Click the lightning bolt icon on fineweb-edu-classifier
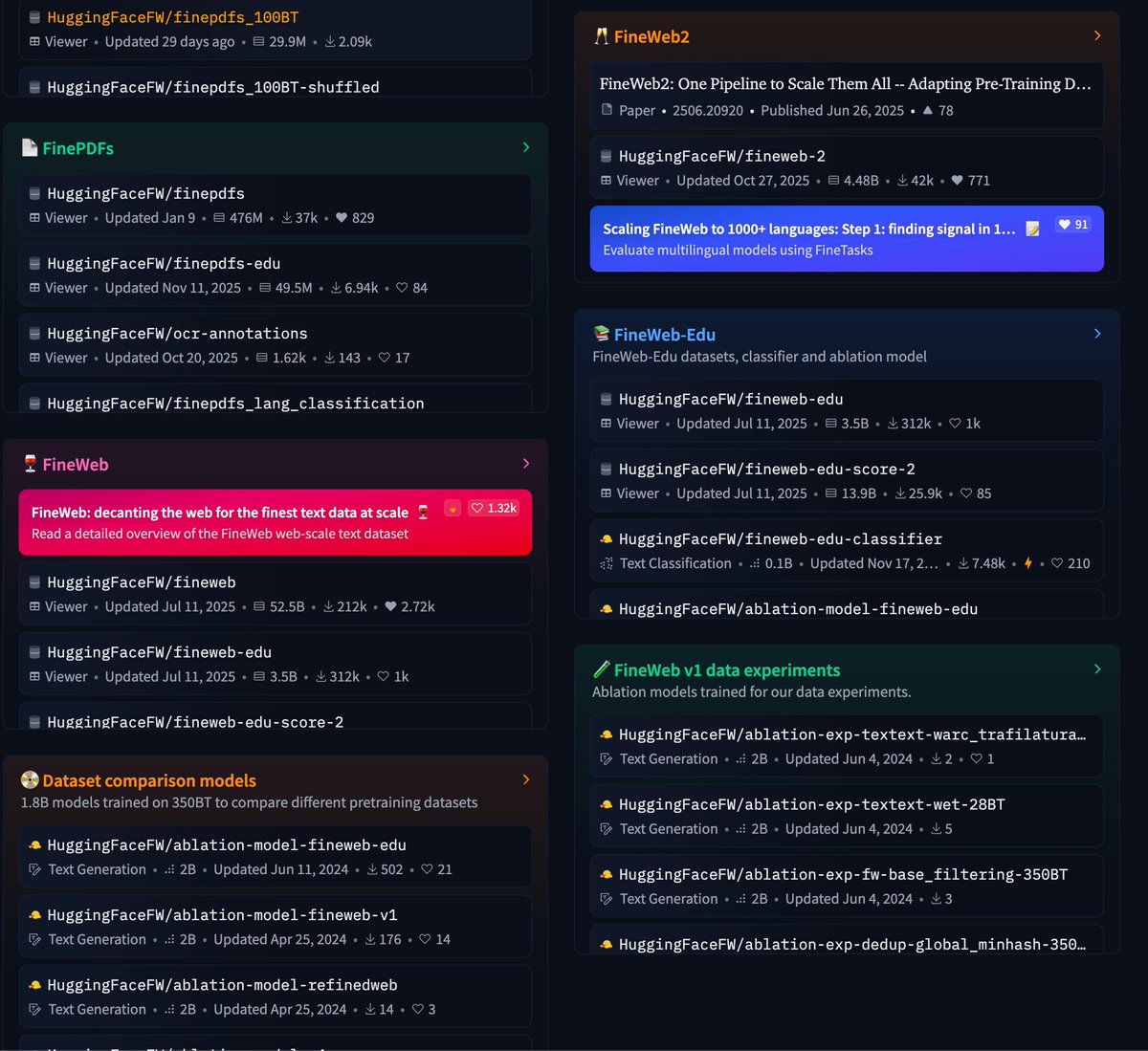The width and height of the screenshot is (1148, 1051). tap(1028, 563)
